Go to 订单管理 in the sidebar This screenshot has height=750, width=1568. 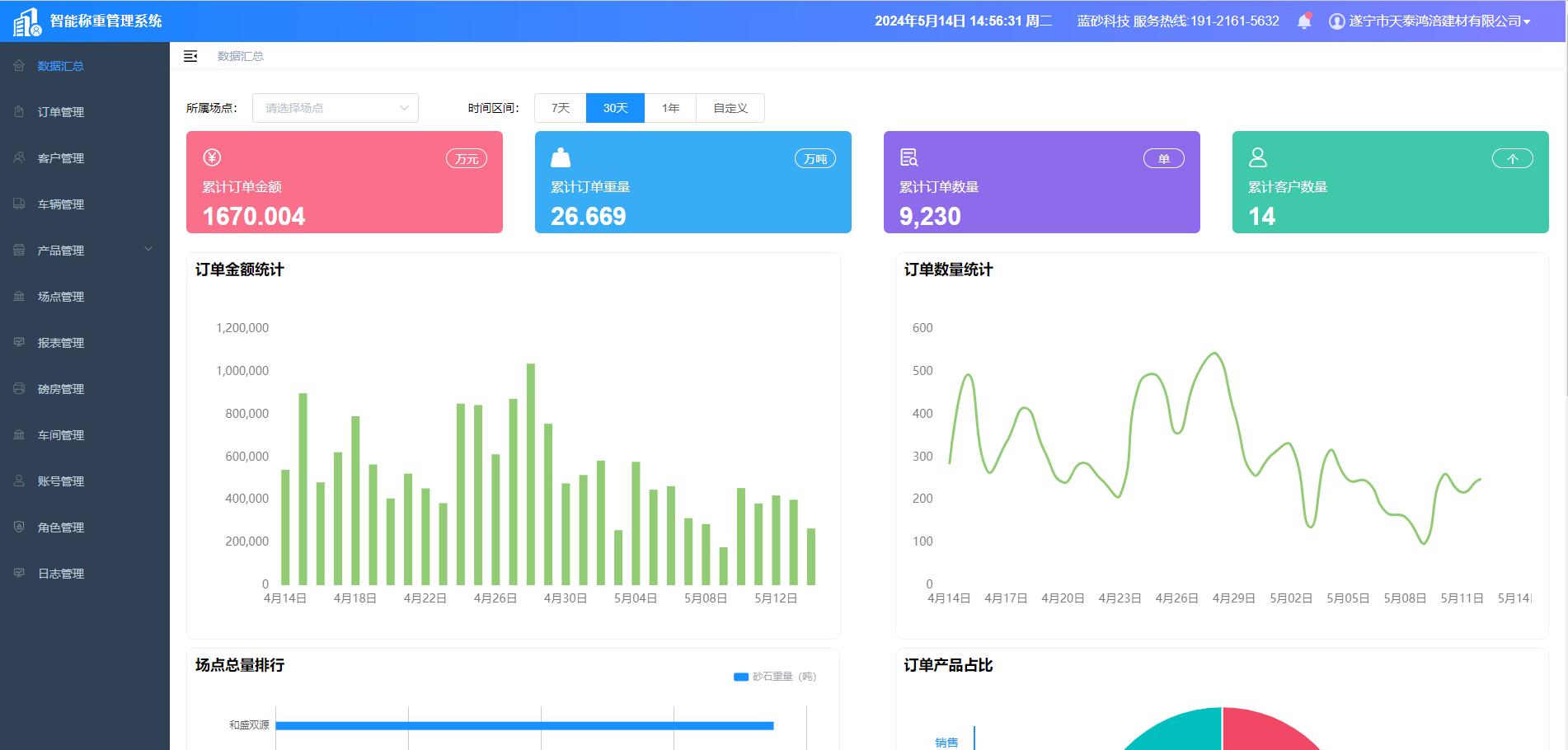pos(85,111)
